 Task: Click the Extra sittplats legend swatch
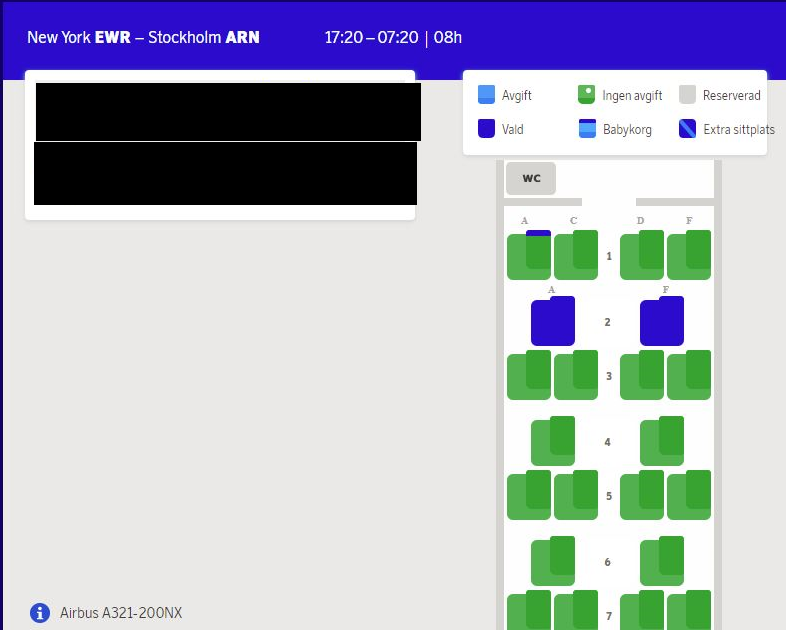pos(687,129)
